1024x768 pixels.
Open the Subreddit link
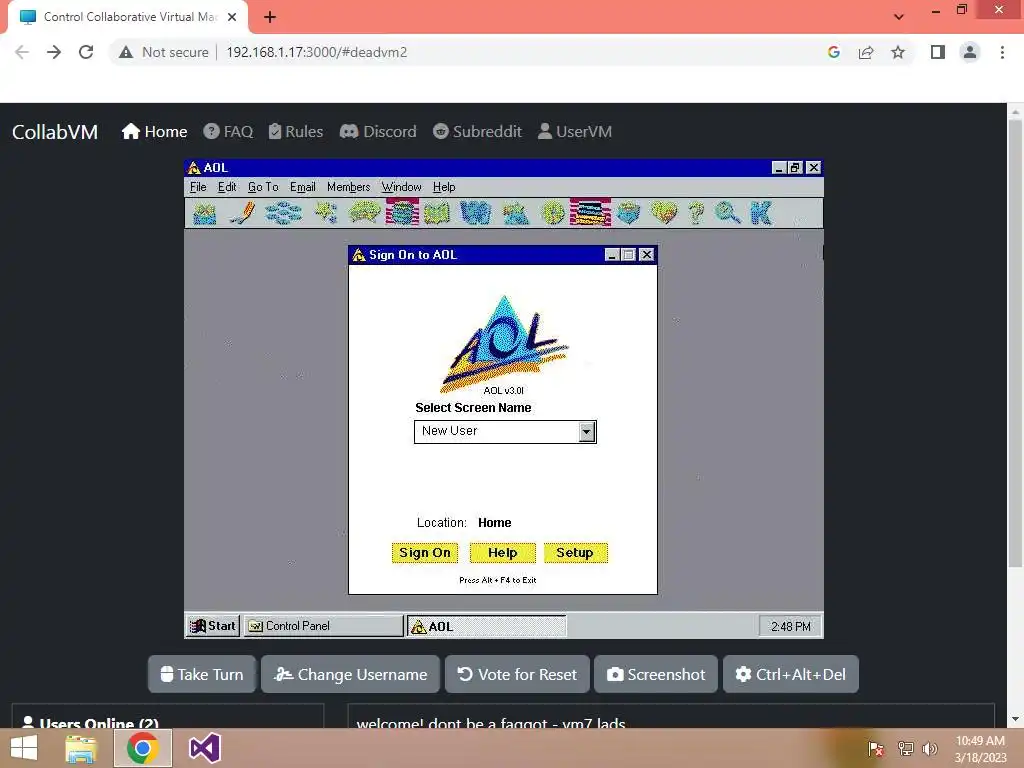click(x=477, y=132)
